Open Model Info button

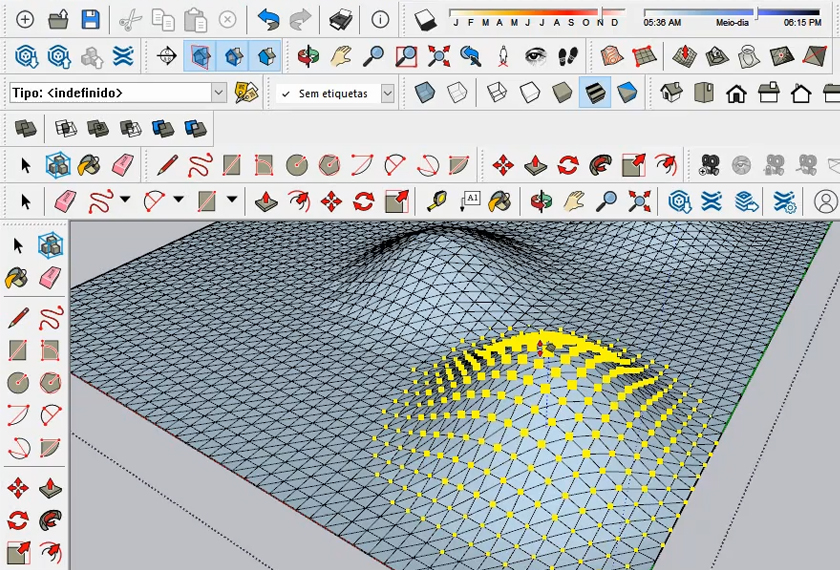[x=380, y=19]
